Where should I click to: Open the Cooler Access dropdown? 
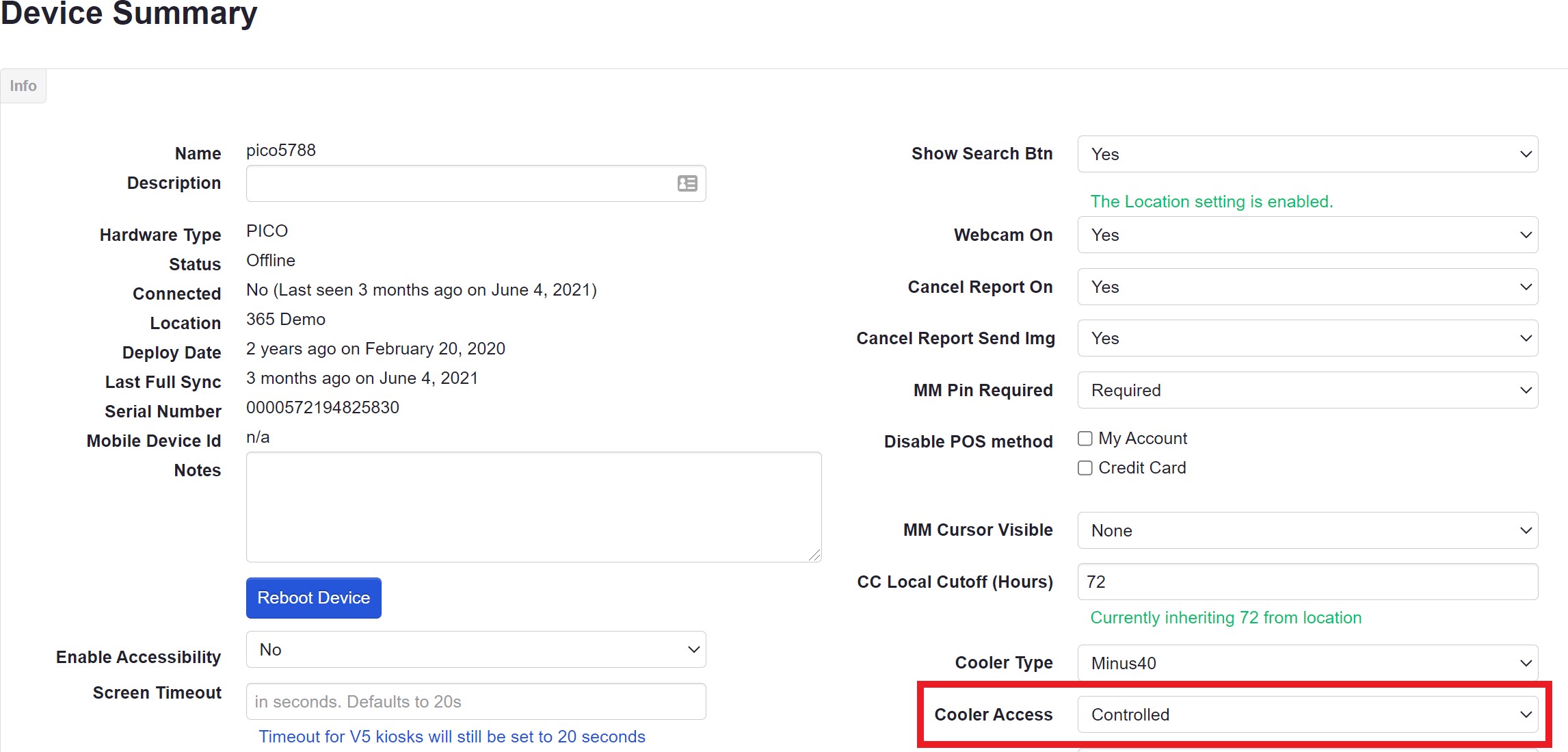click(x=1307, y=714)
